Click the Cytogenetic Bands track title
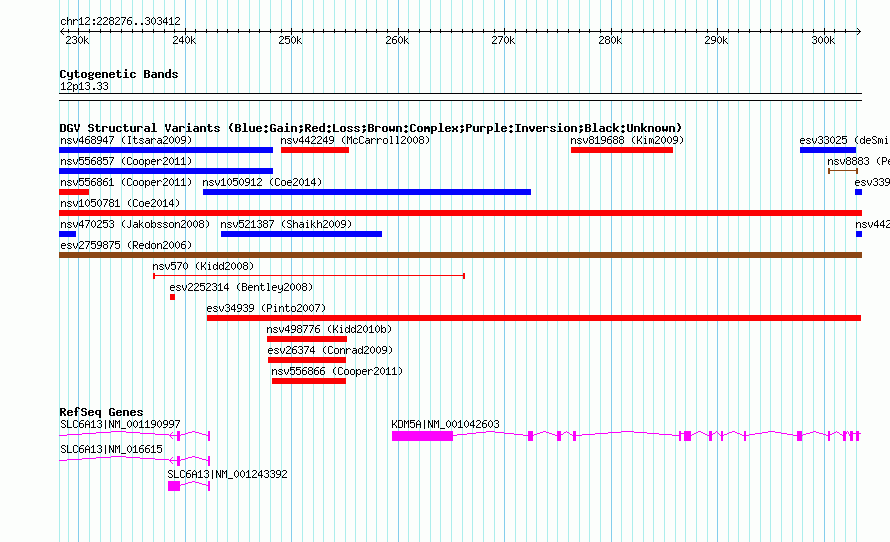This screenshot has width=890, height=542. coord(119,74)
